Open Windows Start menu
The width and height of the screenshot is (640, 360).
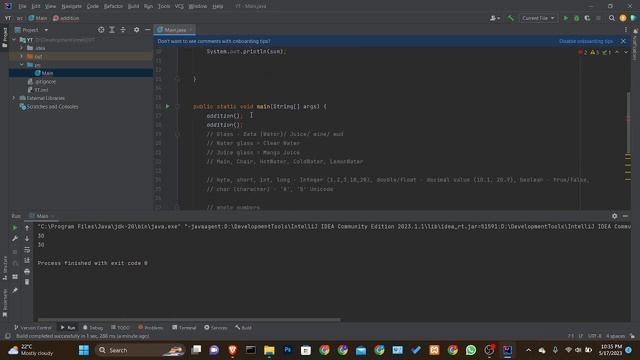(x=84, y=350)
